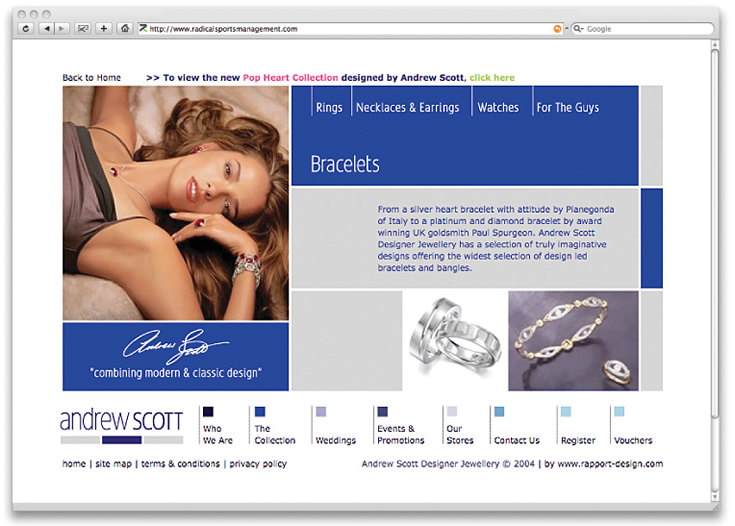Click Back to Home link
This screenshot has width=735, height=526.
pyautogui.click(x=91, y=78)
